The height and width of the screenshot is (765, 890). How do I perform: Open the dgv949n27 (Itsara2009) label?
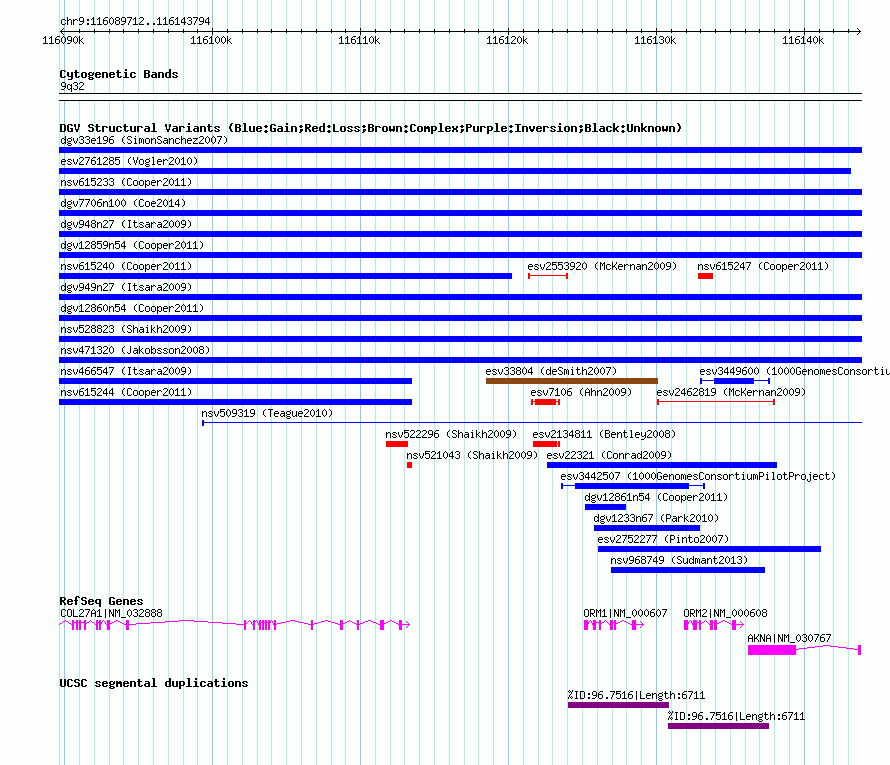click(x=126, y=287)
